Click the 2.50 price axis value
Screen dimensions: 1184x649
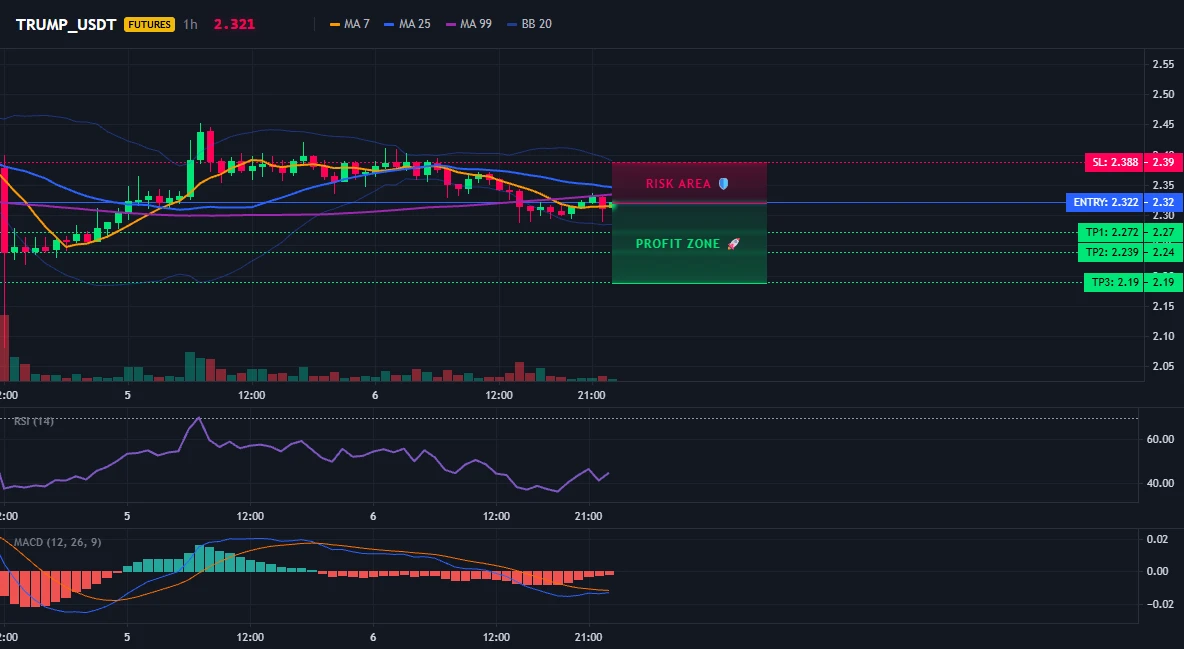(1163, 94)
